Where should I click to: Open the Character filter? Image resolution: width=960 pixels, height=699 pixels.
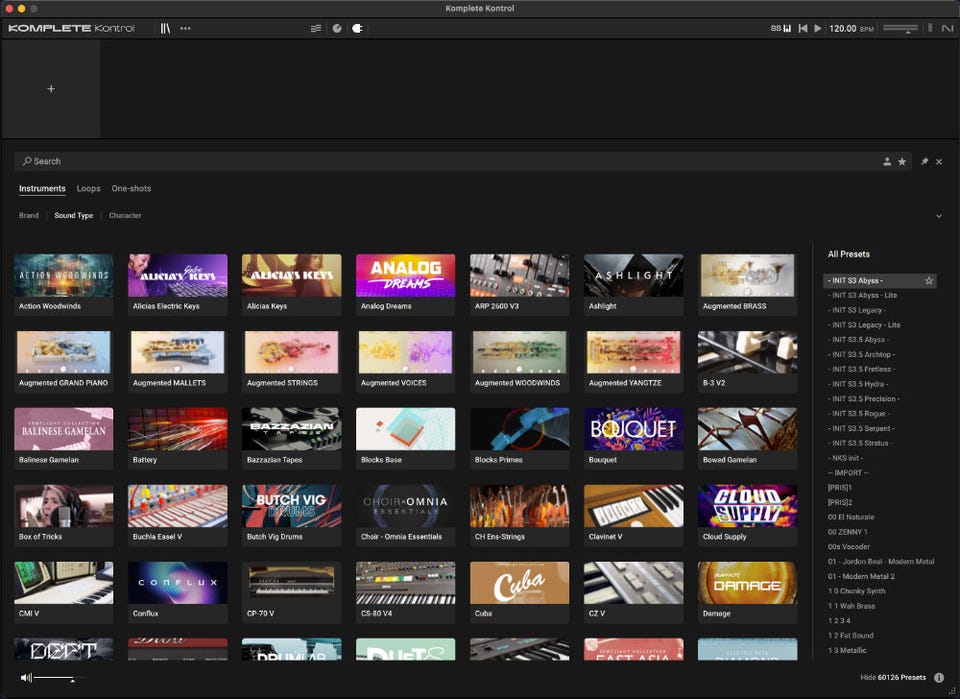[x=125, y=216]
